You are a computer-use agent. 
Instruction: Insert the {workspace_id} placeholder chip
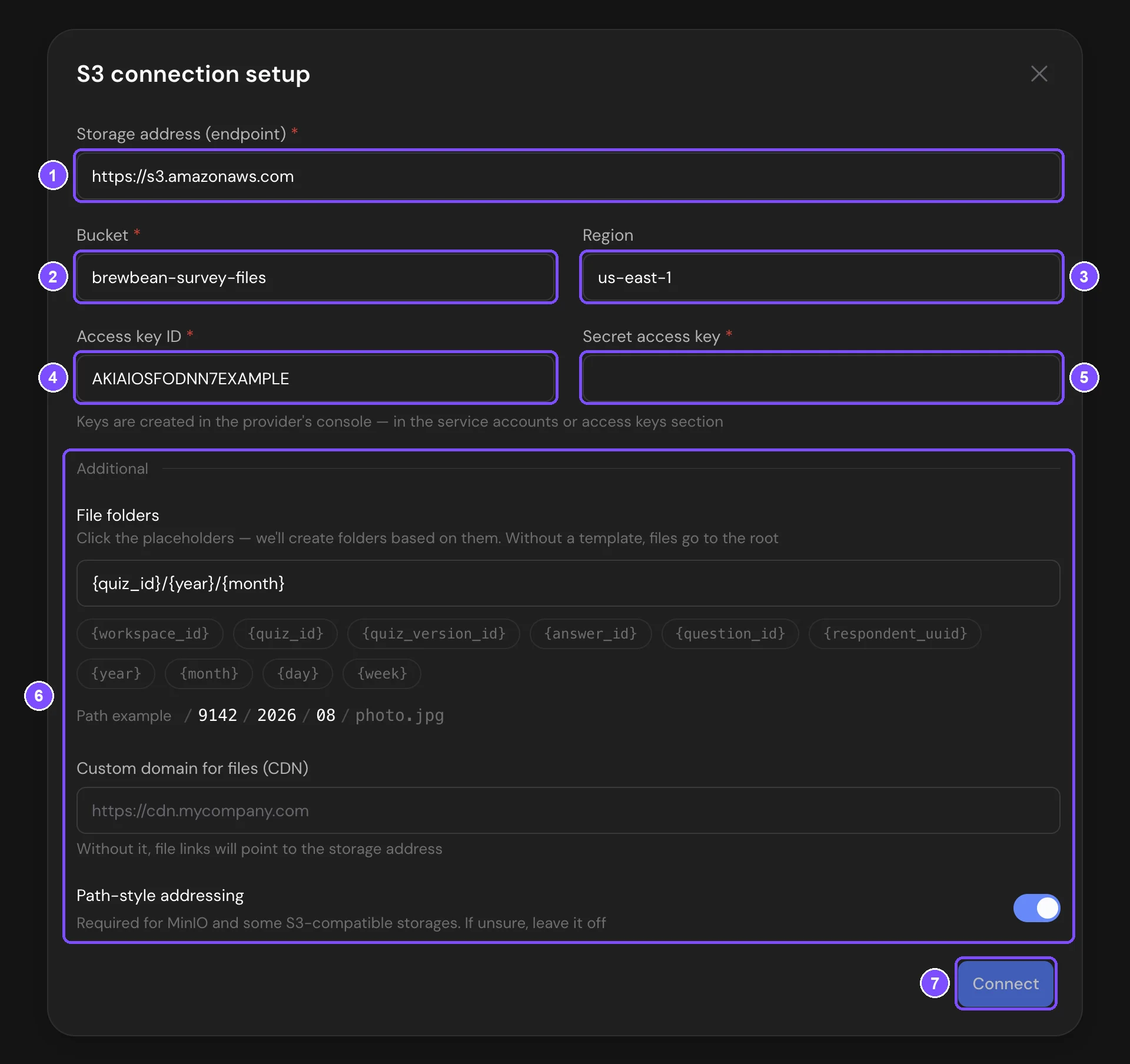(x=150, y=634)
